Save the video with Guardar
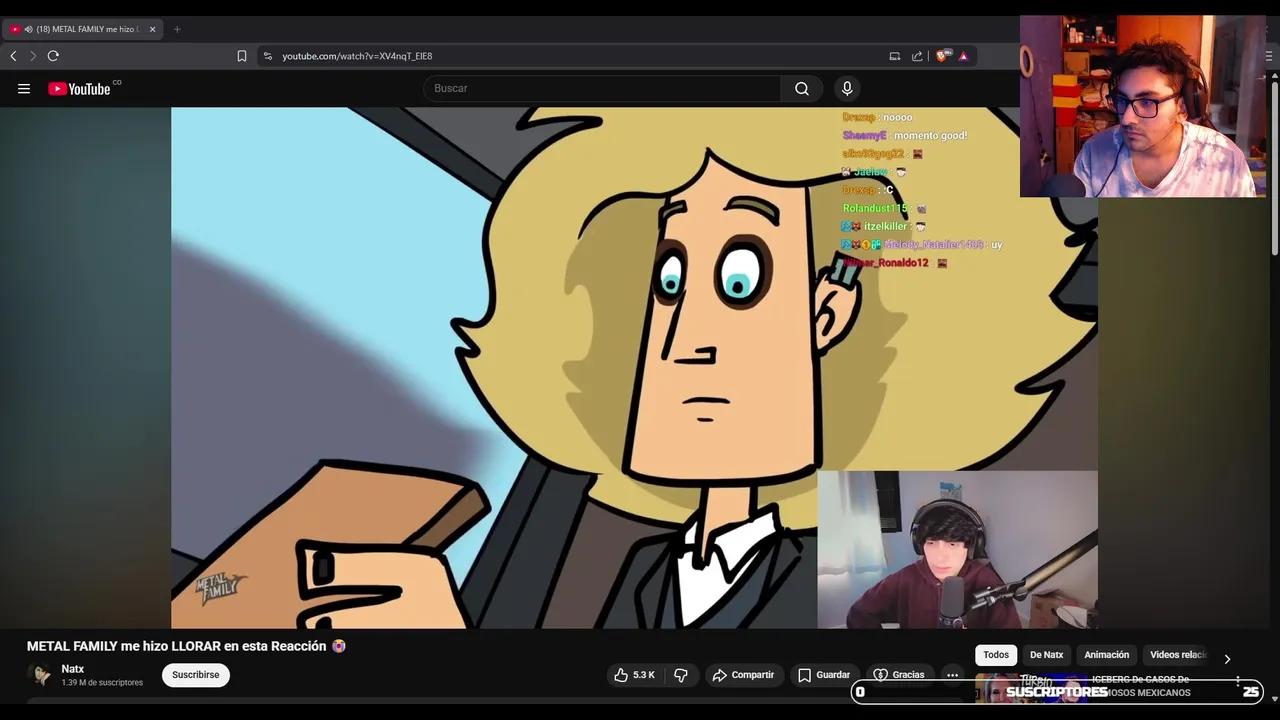Image resolution: width=1280 pixels, height=720 pixels. [x=824, y=675]
